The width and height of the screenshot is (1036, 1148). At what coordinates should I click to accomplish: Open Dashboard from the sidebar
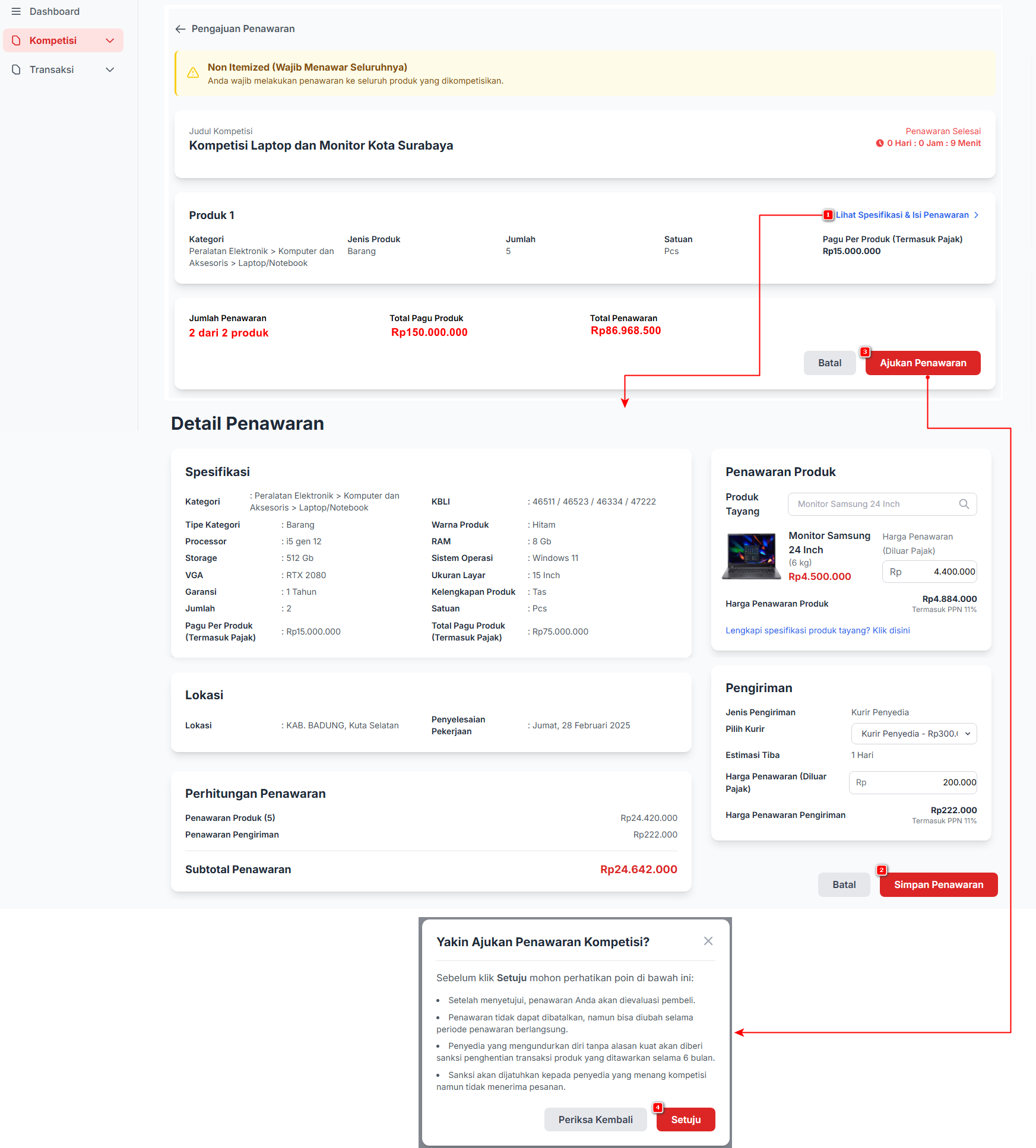(x=55, y=11)
